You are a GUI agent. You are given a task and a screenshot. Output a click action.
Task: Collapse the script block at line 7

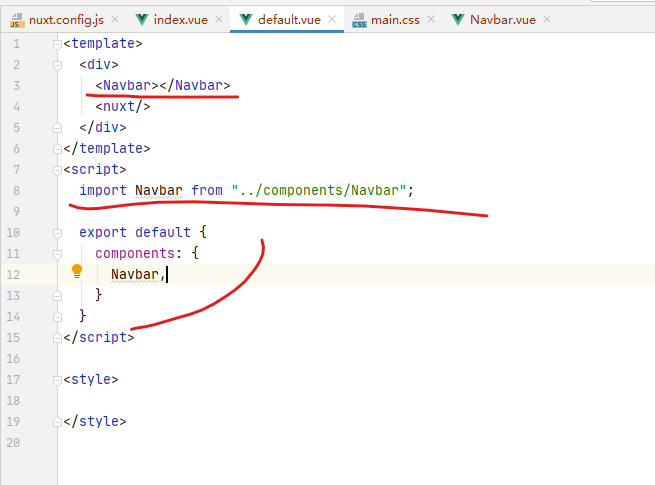click(58, 170)
